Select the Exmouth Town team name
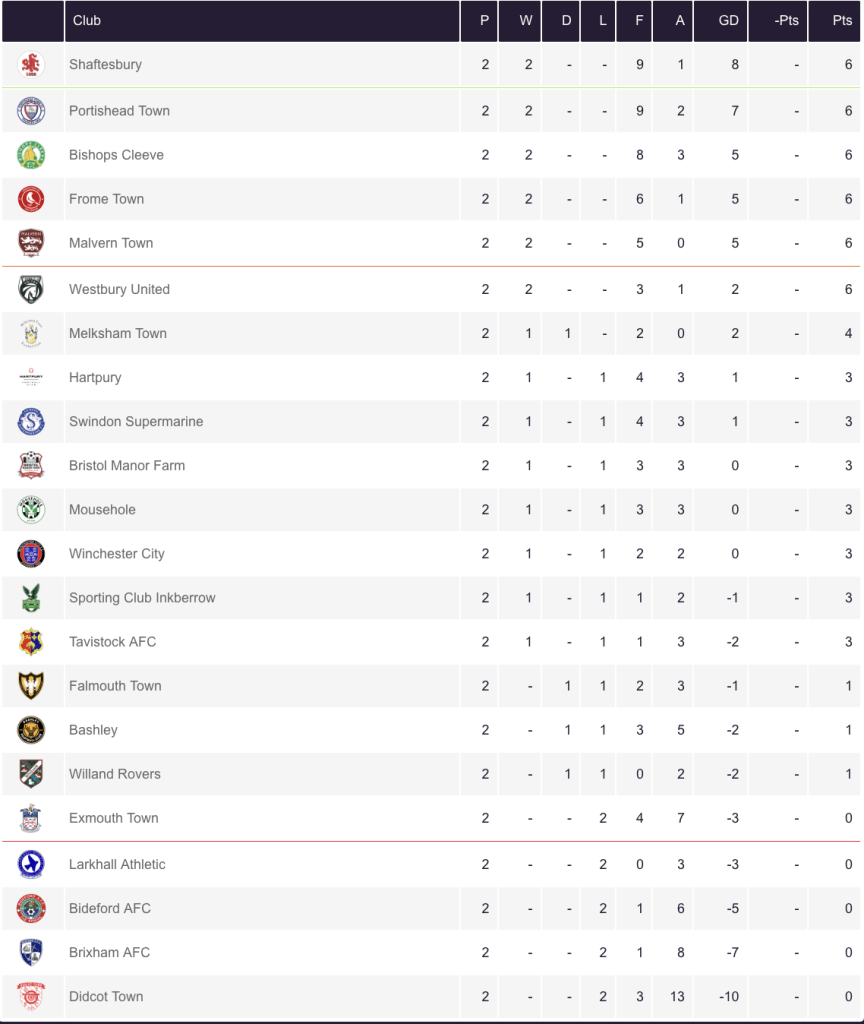This screenshot has height=1024, width=864. coord(114,818)
